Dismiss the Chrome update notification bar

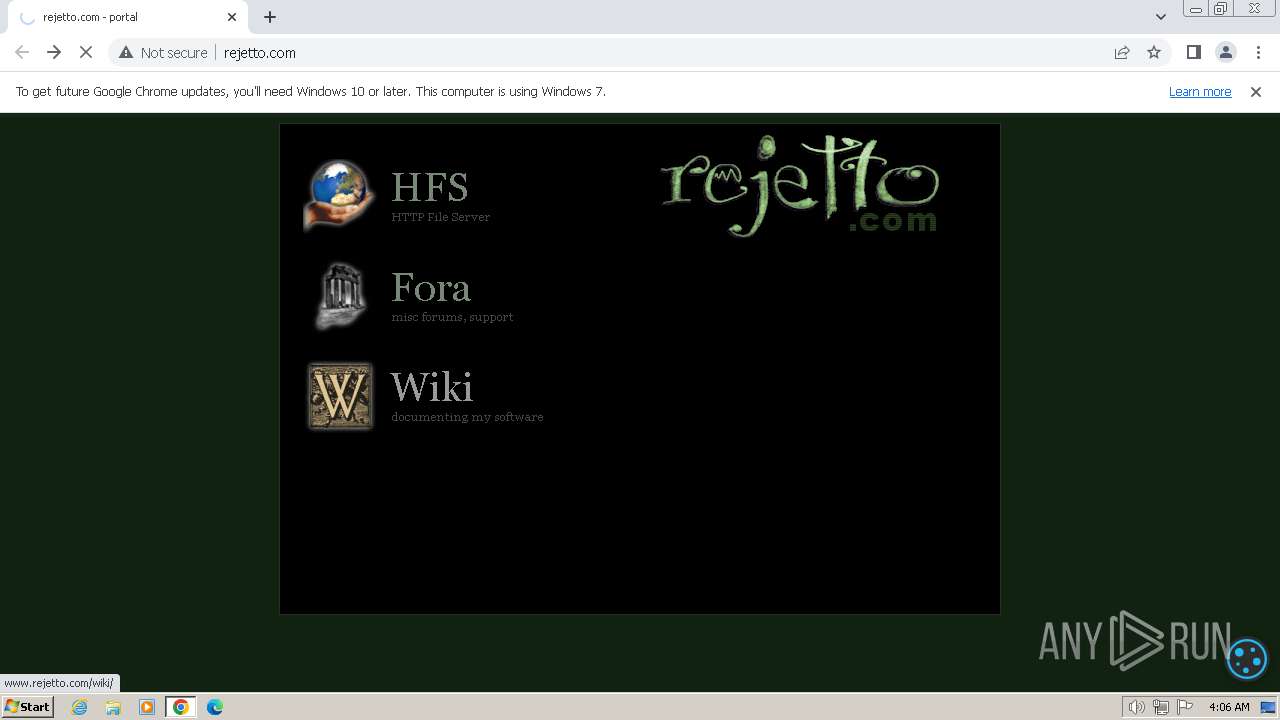click(1256, 91)
